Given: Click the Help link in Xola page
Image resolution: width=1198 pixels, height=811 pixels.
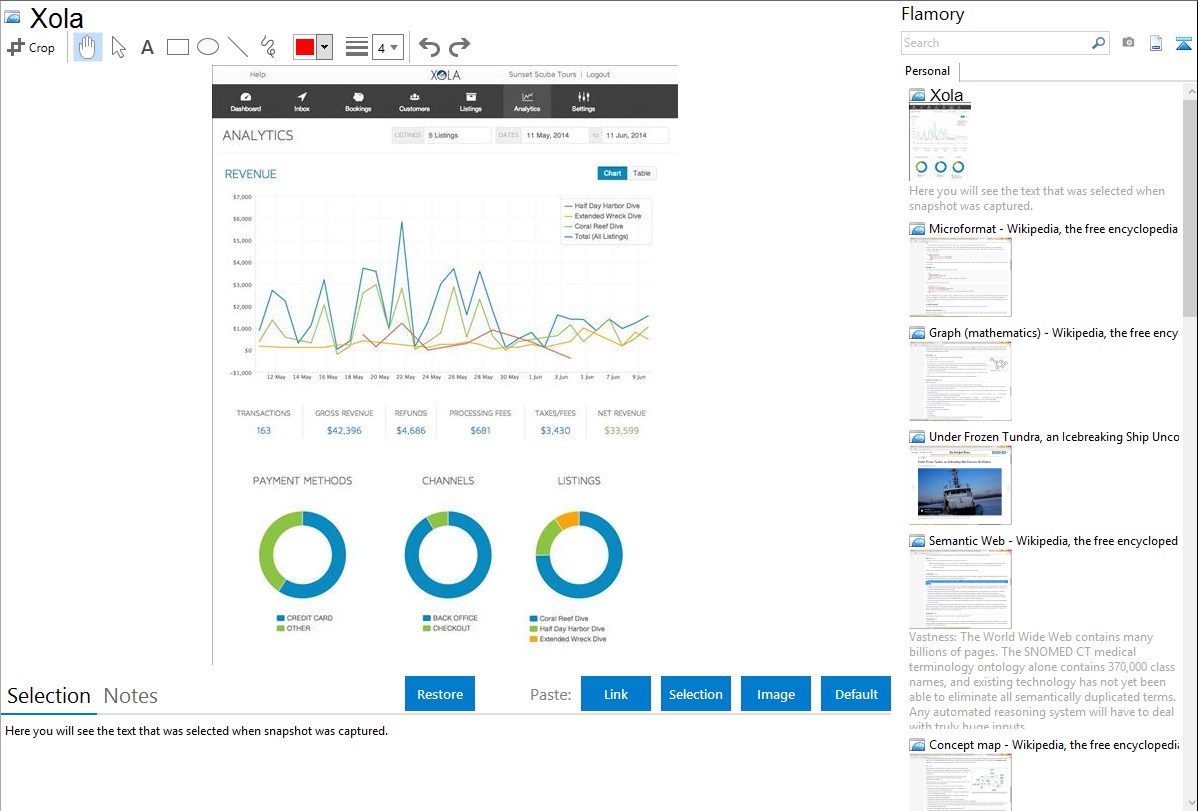Looking at the screenshot, I should 257,74.
